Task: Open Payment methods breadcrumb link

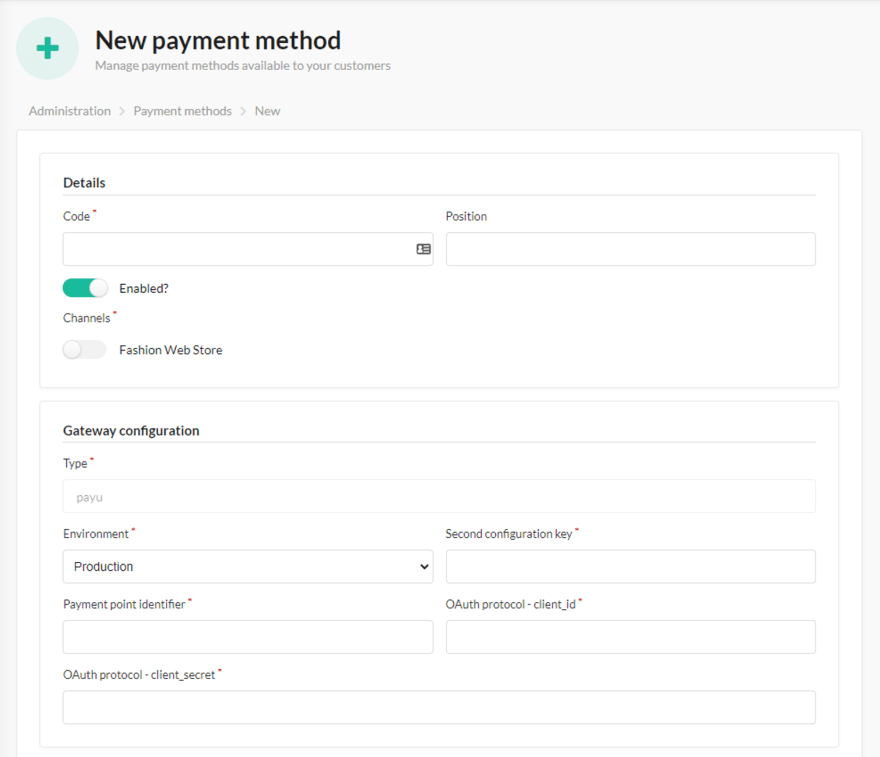Action: (x=182, y=111)
